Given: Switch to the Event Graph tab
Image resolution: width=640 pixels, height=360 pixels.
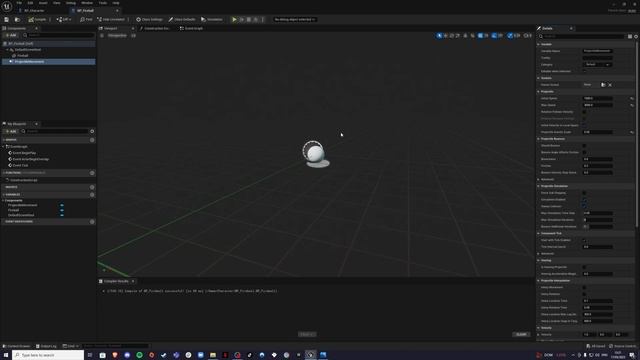Looking at the screenshot, I should [x=192, y=29].
